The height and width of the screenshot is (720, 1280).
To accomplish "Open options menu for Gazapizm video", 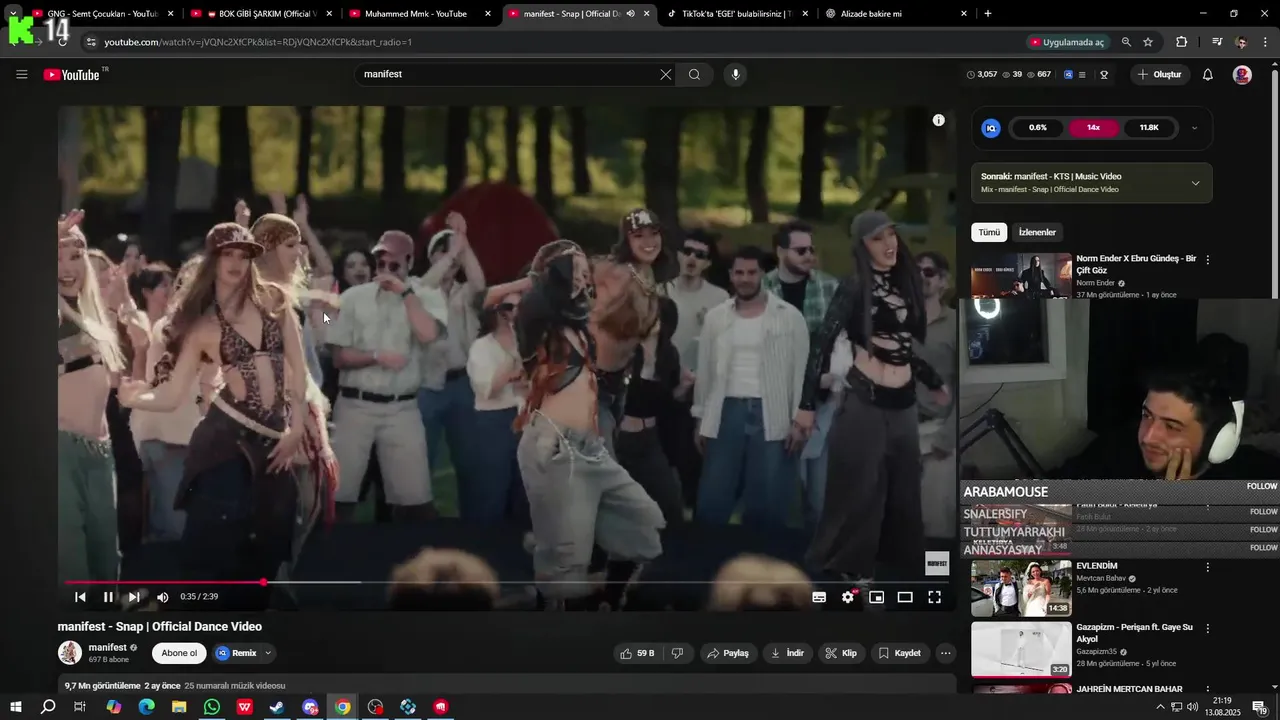I will click(1207, 628).
